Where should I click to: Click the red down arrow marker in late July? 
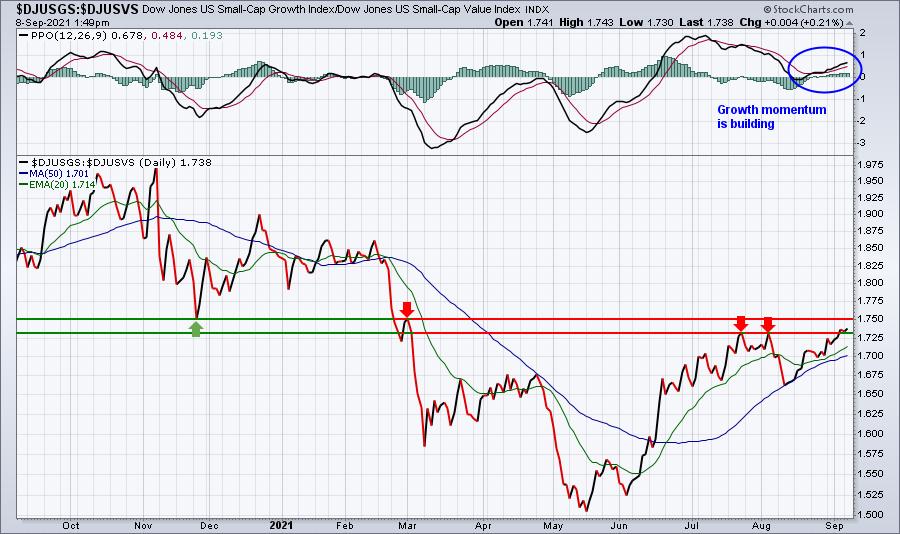(741, 323)
